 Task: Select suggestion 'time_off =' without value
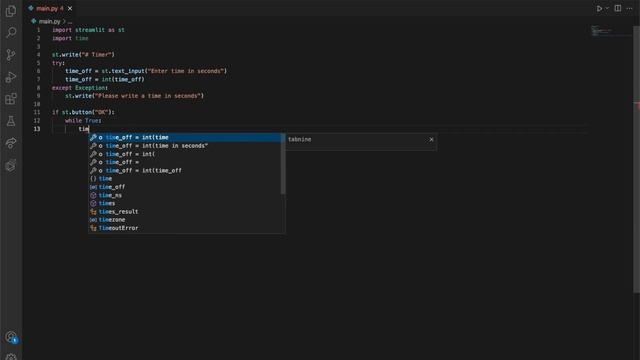coord(184,162)
